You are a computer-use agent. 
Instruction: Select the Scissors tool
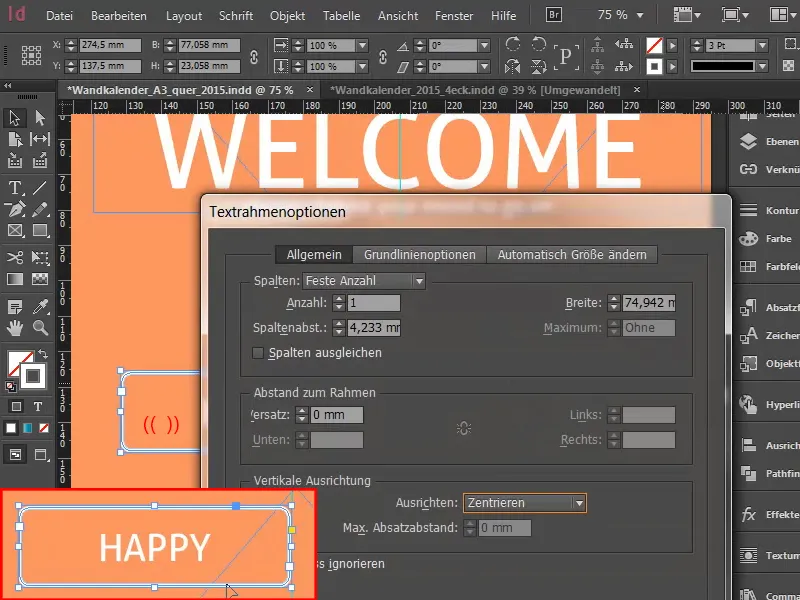tap(14, 257)
